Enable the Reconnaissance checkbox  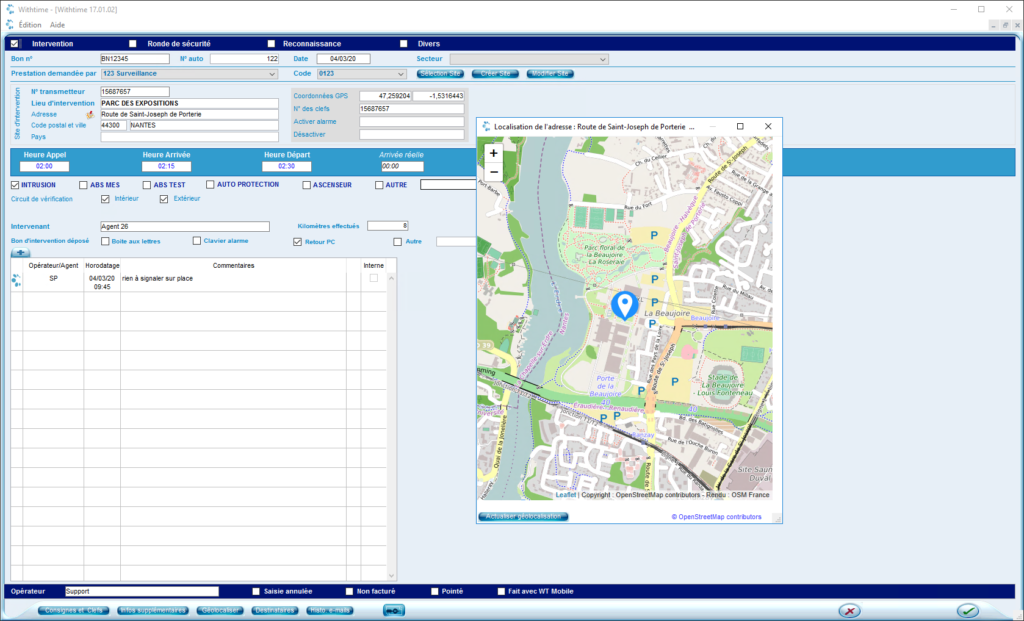click(x=271, y=44)
